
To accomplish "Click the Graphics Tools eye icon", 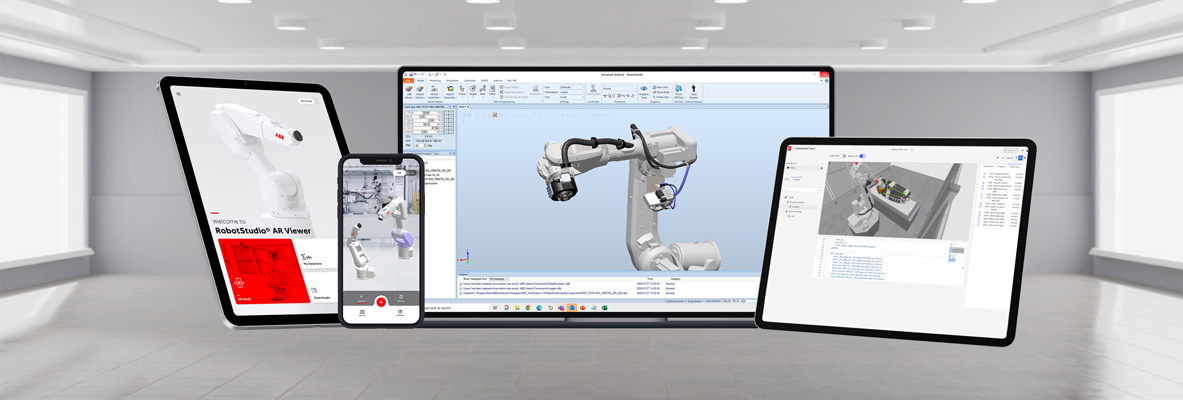I will 644,91.
